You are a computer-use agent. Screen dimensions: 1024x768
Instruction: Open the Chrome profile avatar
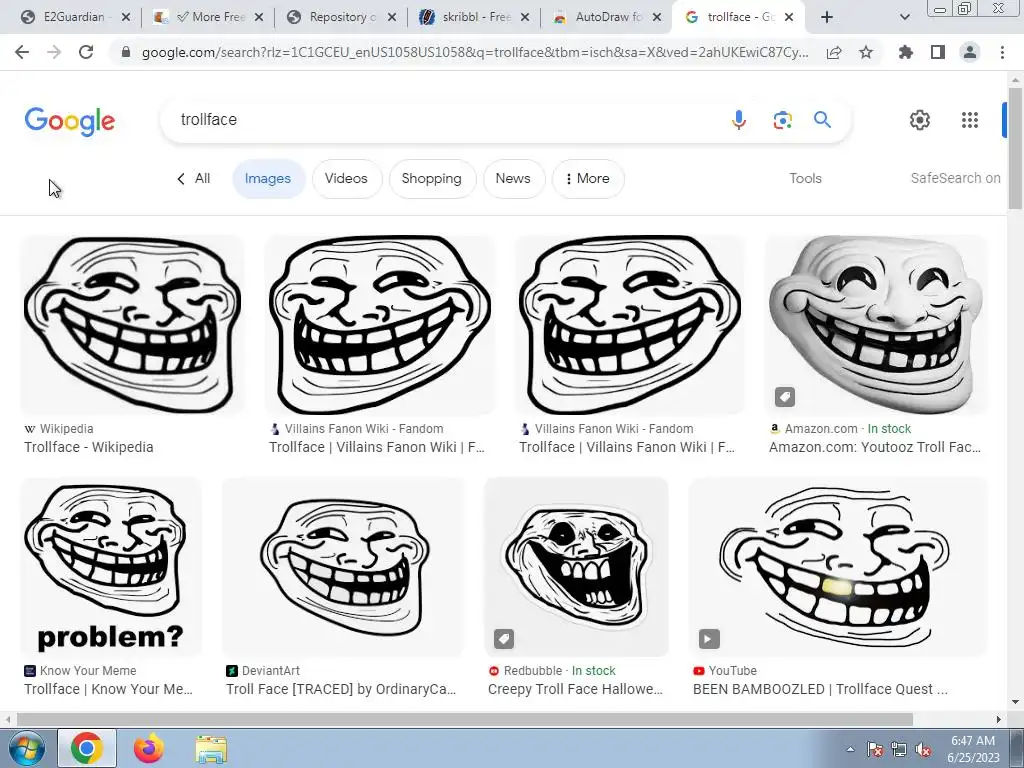point(970,52)
